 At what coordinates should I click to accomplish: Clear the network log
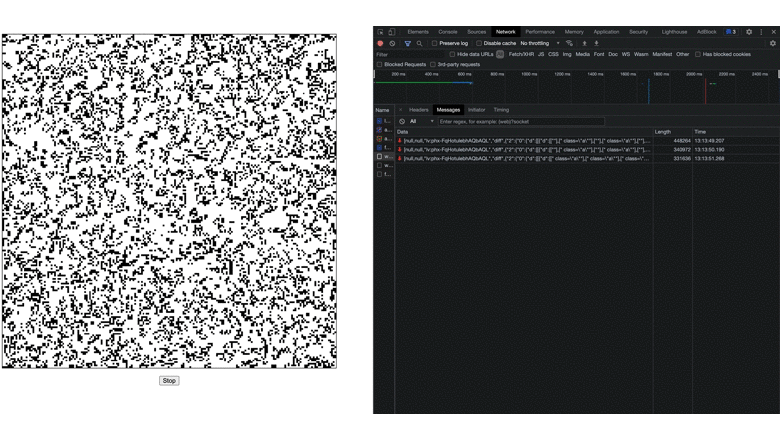point(392,44)
